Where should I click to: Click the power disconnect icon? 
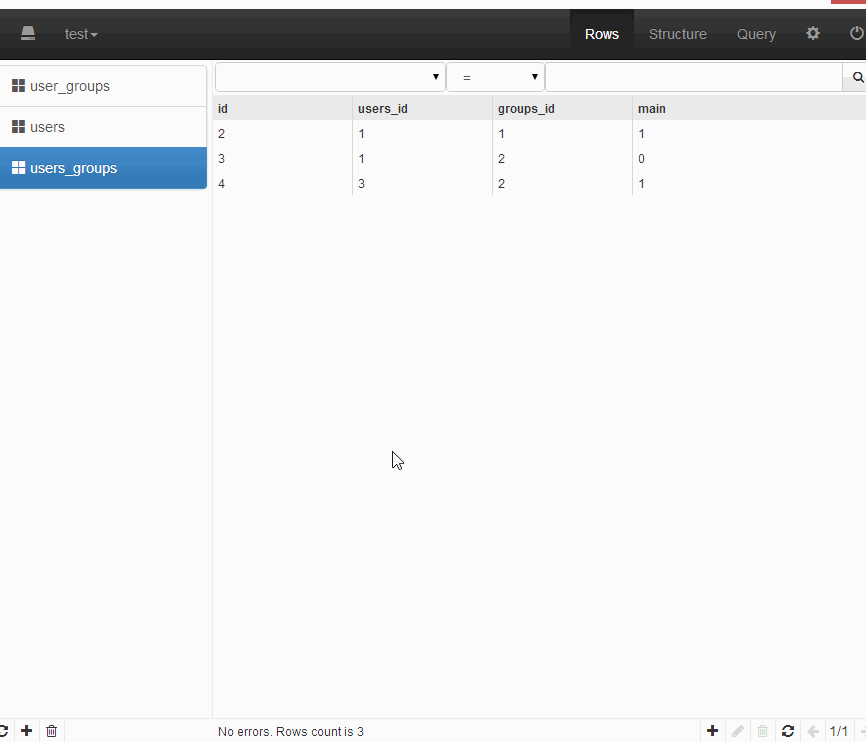coord(856,33)
